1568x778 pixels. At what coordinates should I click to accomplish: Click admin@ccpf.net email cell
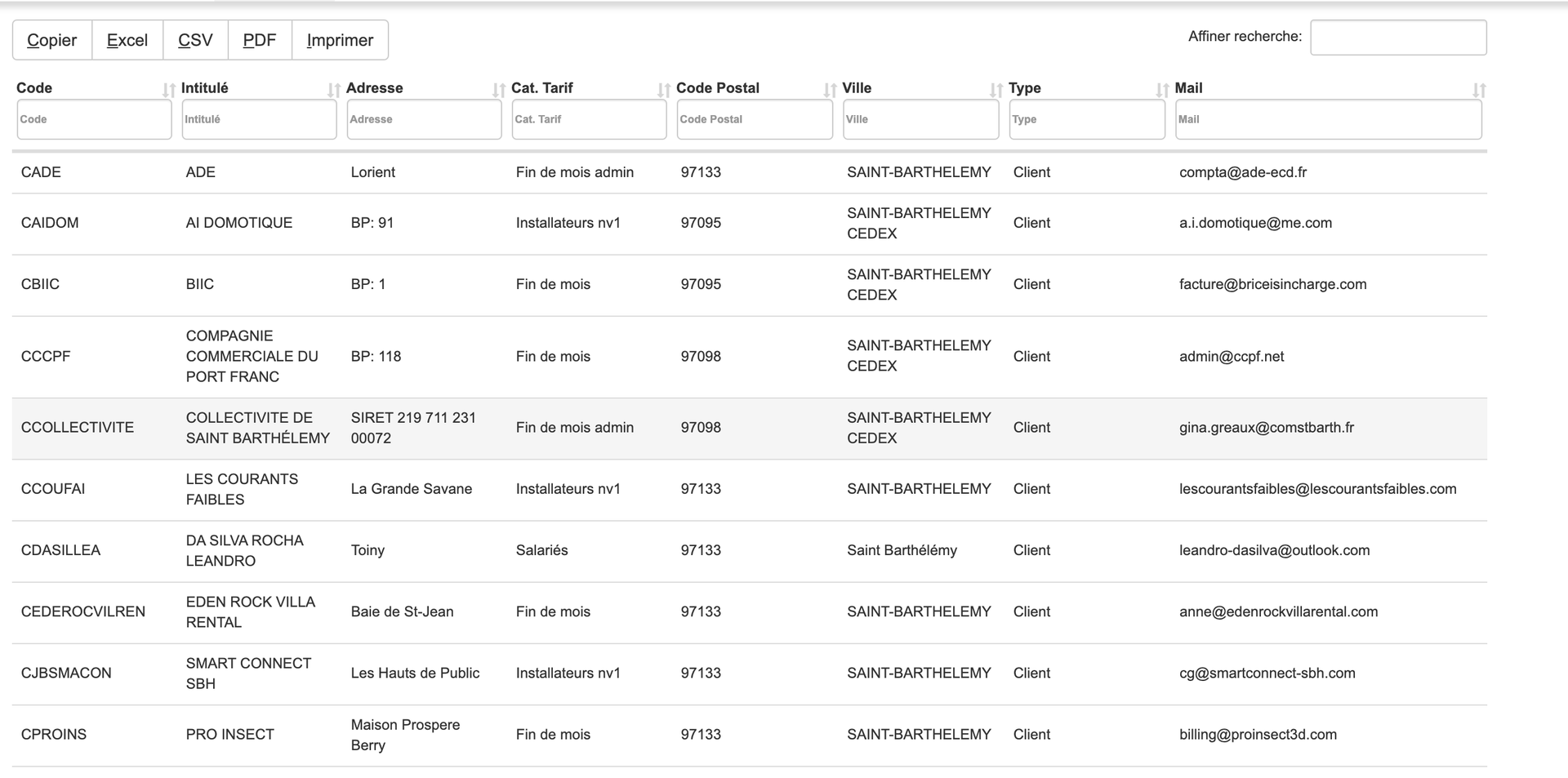click(1232, 356)
